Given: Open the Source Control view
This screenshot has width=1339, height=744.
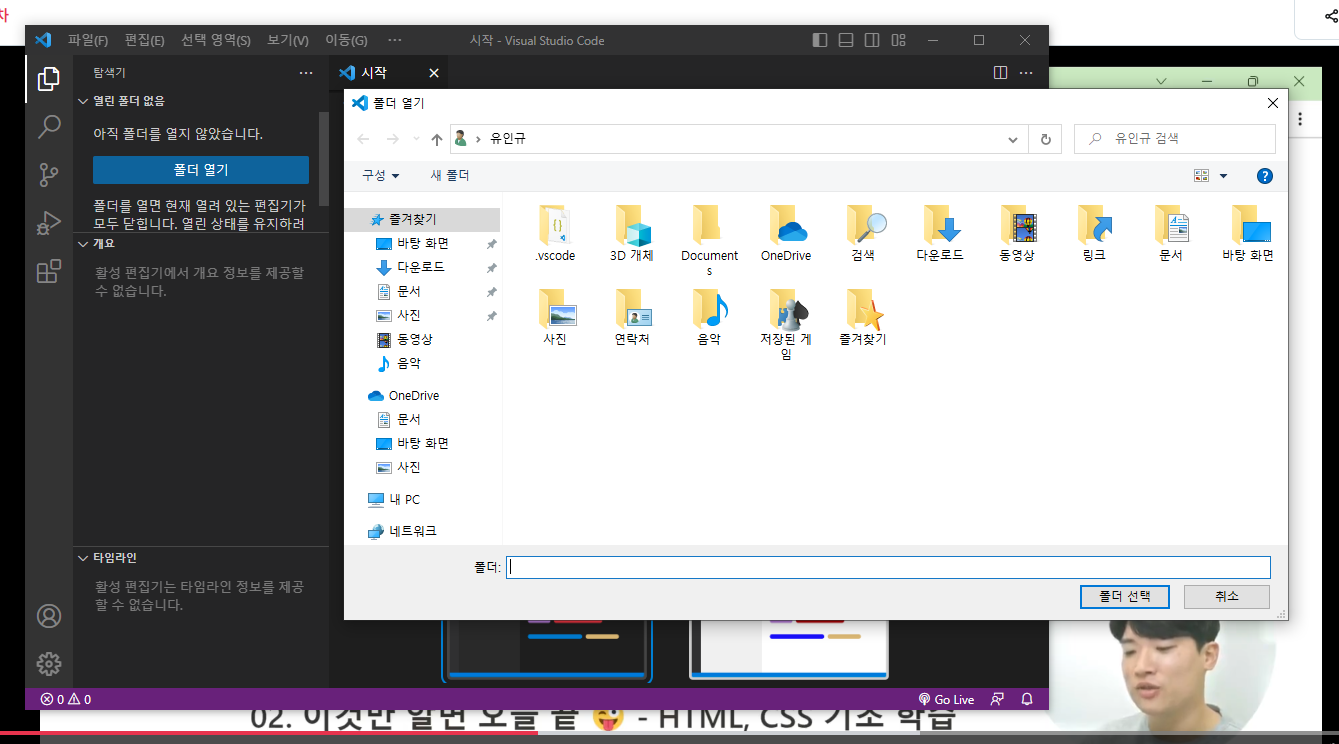Looking at the screenshot, I should tap(48, 175).
